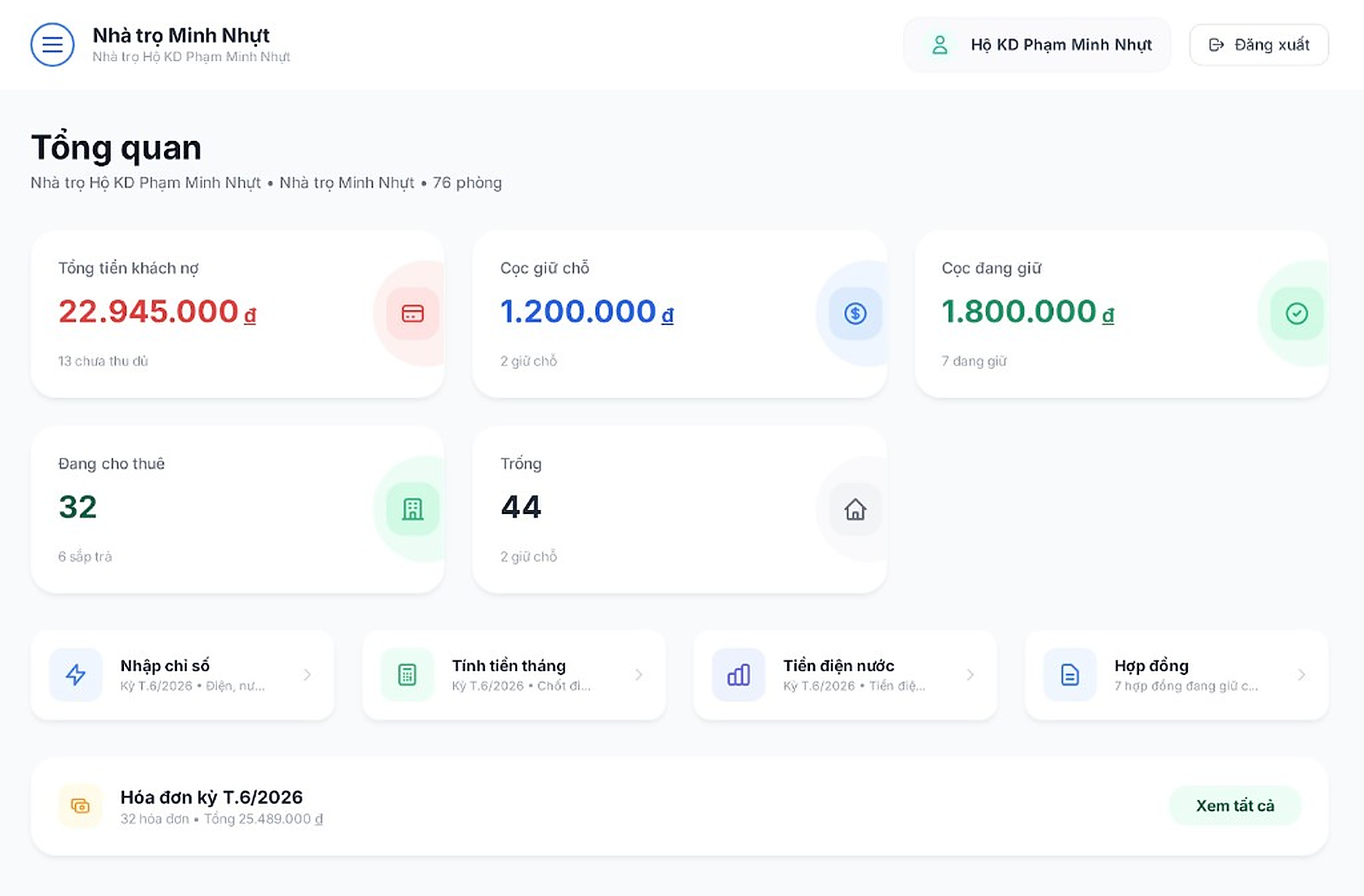
Task: Click the green checkmark held-deposit icon
Action: 1296,314
